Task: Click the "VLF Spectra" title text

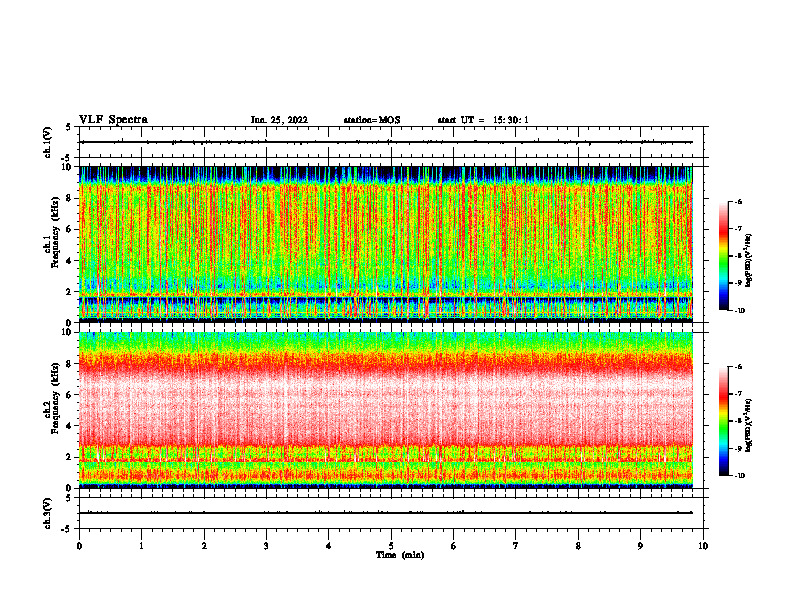Action: click(x=113, y=120)
